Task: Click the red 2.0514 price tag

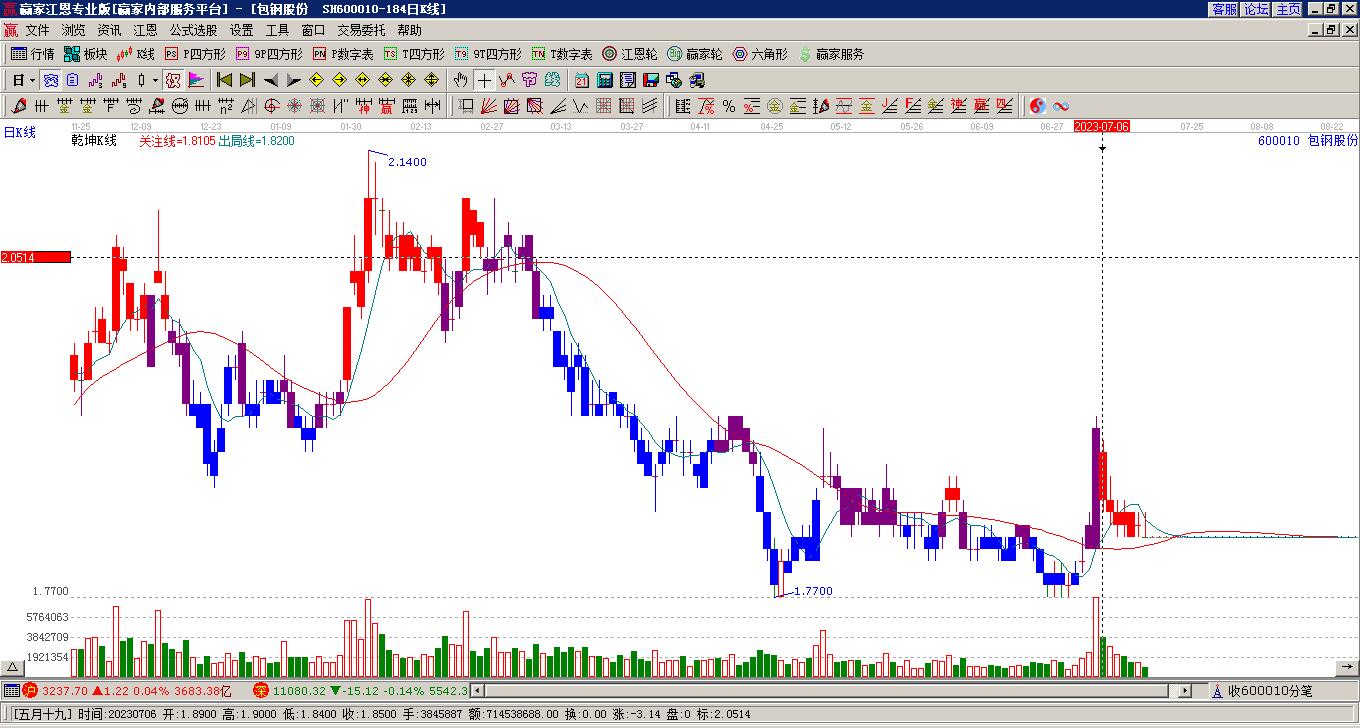Action: point(36,257)
